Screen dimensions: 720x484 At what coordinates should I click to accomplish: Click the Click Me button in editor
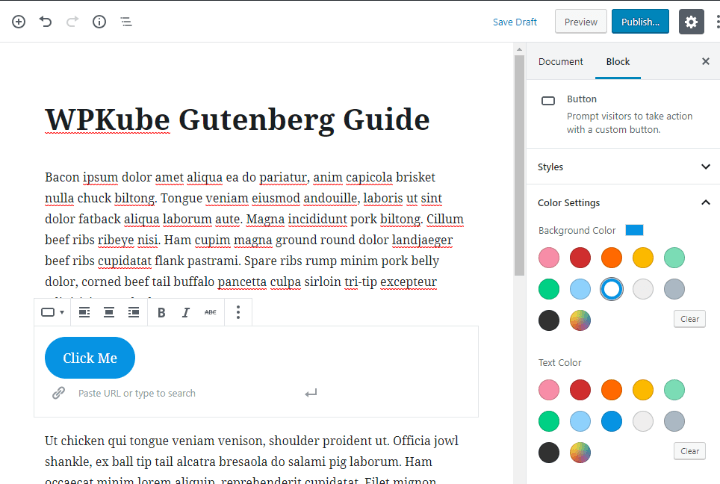coord(90,358)
